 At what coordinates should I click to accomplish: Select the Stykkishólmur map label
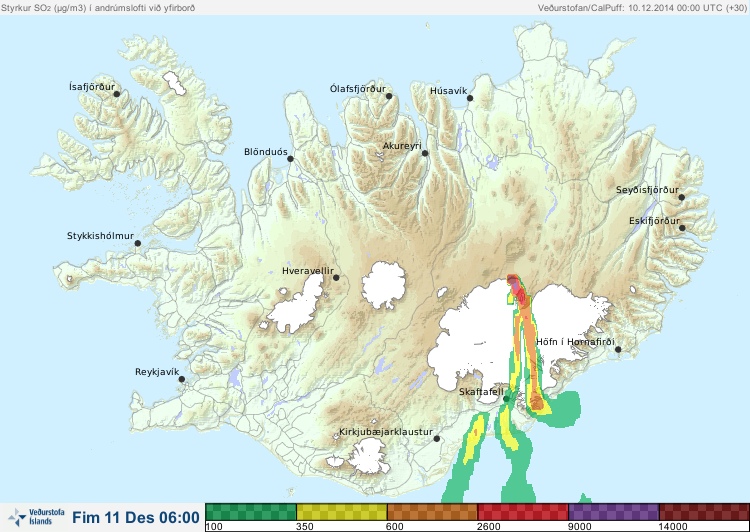coord(100,236)
